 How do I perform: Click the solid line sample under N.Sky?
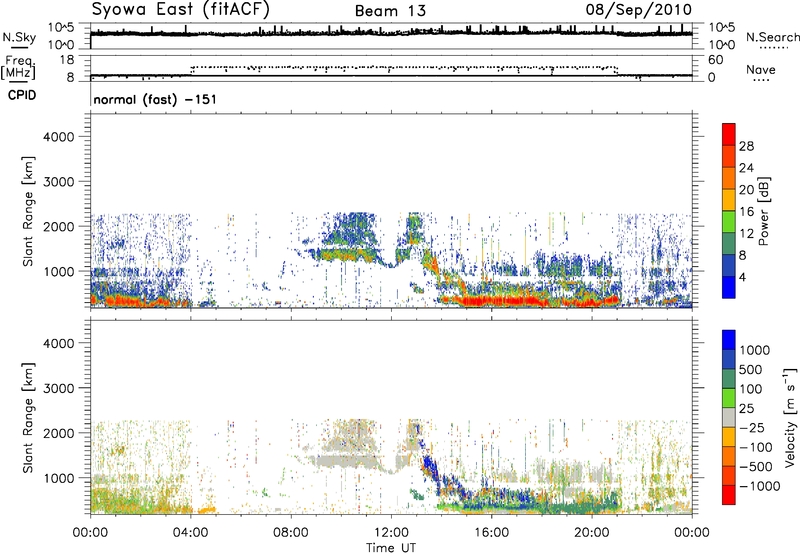click(x=19, y=47)
